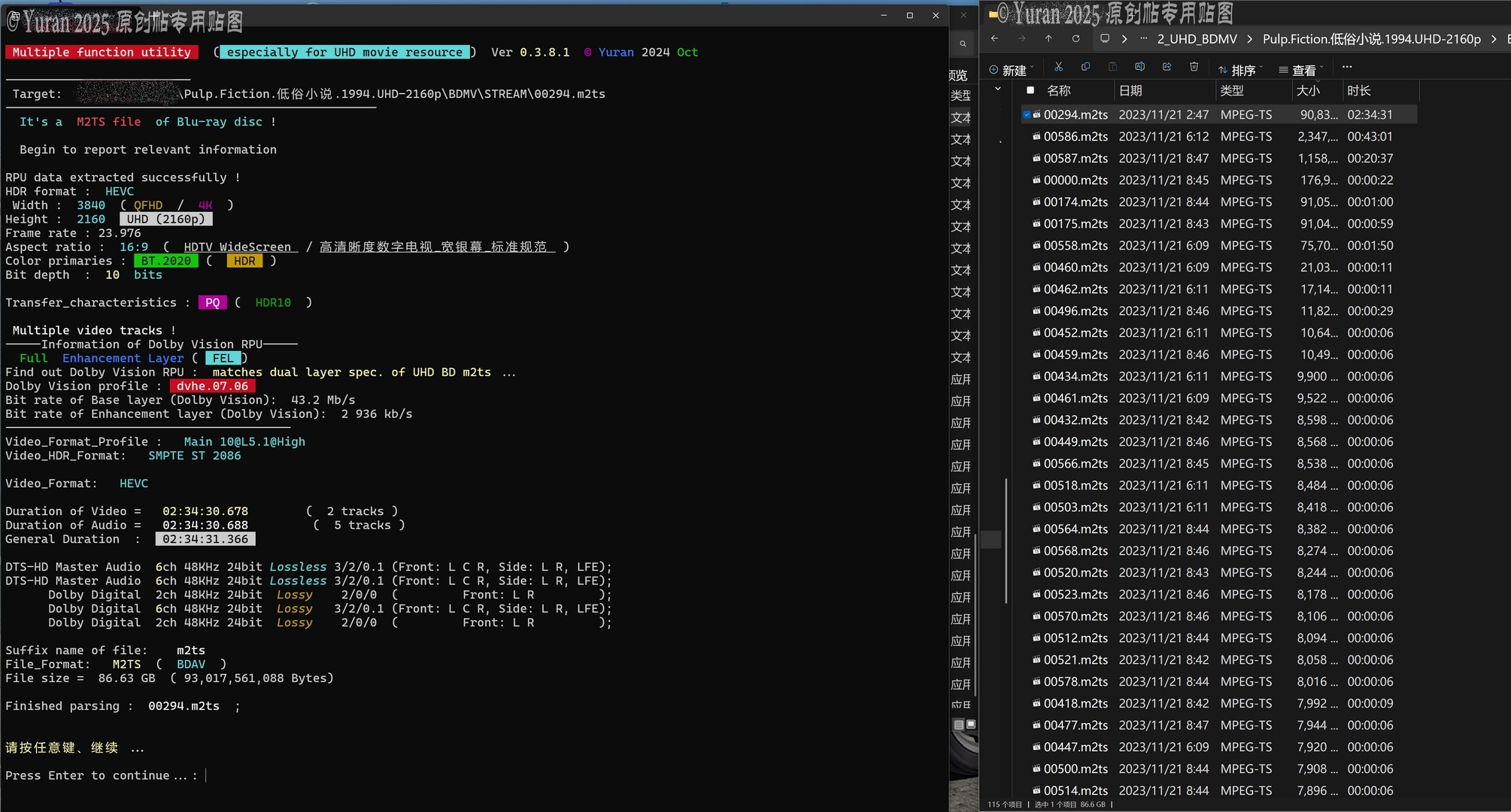Viewport: 1511px width, 812px height.
Task: Show hidden path segments via ellipsis in address bar
Action: click(1144, 38)
